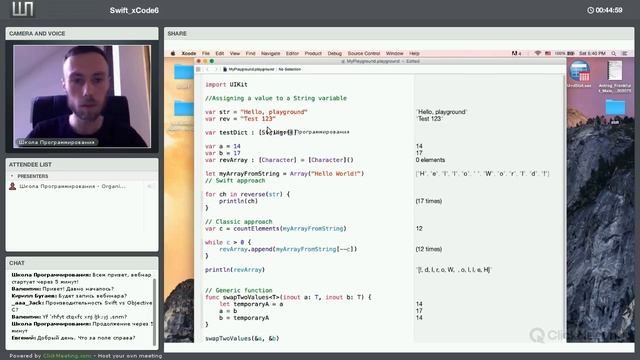Click the println(revArray) line

(235, 270)
